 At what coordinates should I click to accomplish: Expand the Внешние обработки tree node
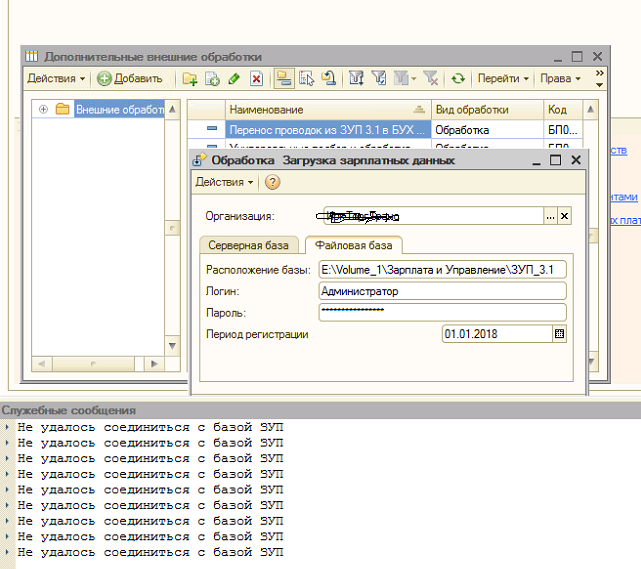[x=43, y=109]
